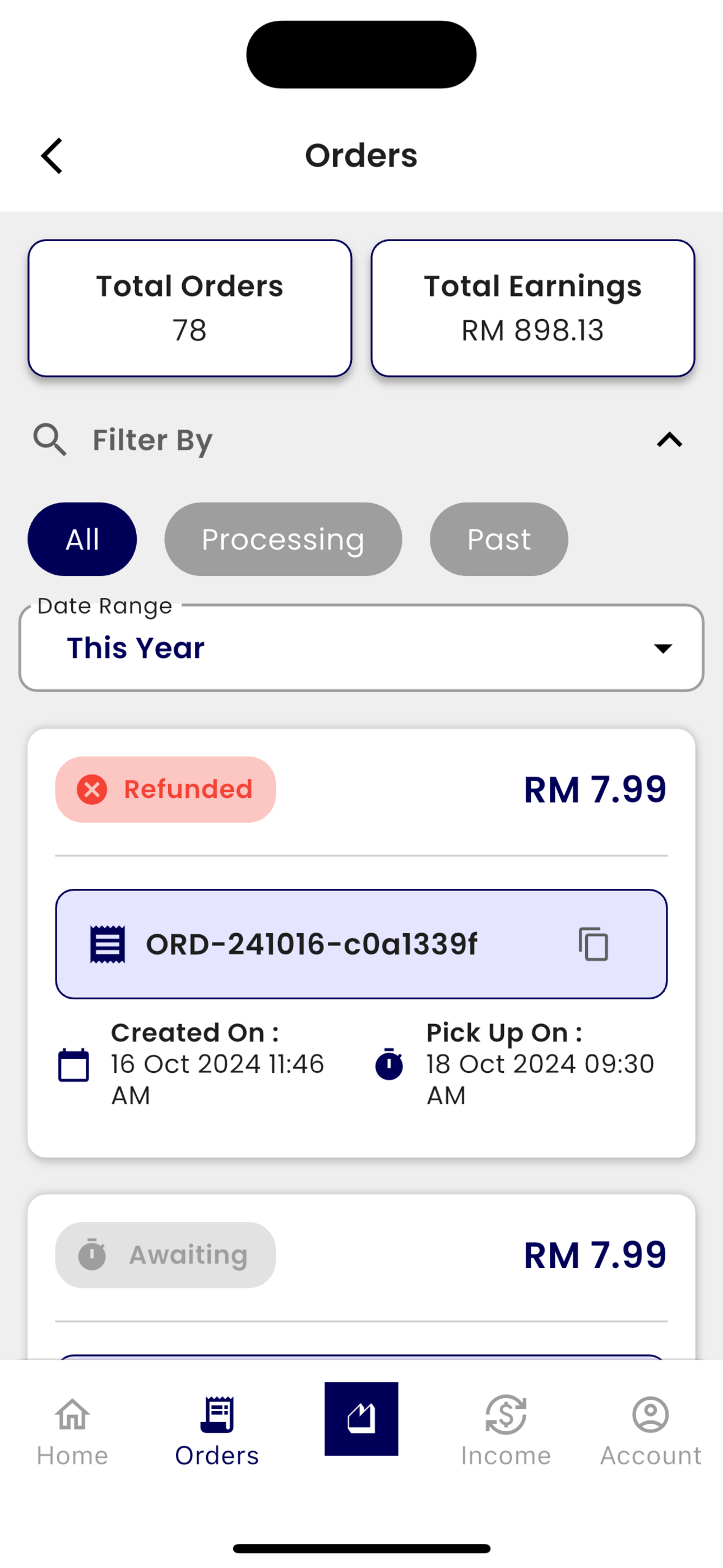Viewport: 723px width, 1568px height.
Task: Open the Total Earnings RM 898.13 card
Action: (x=533, y=308)
